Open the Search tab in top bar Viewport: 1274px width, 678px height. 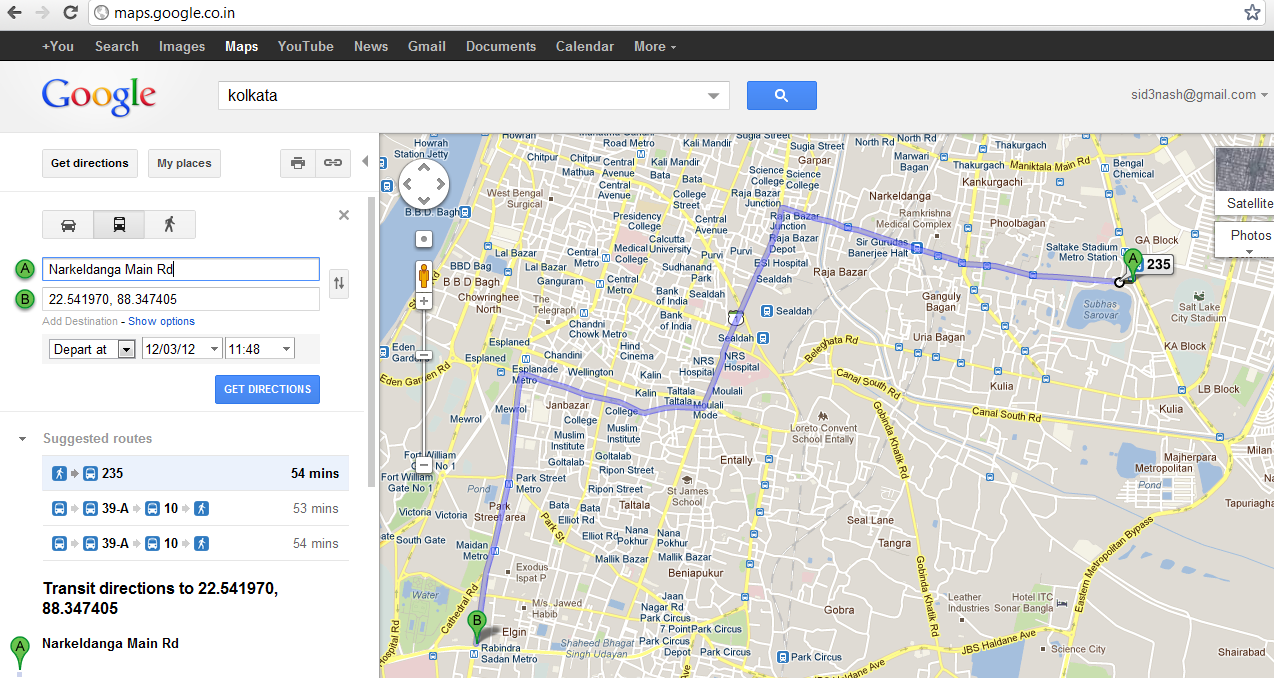point(117,46)
